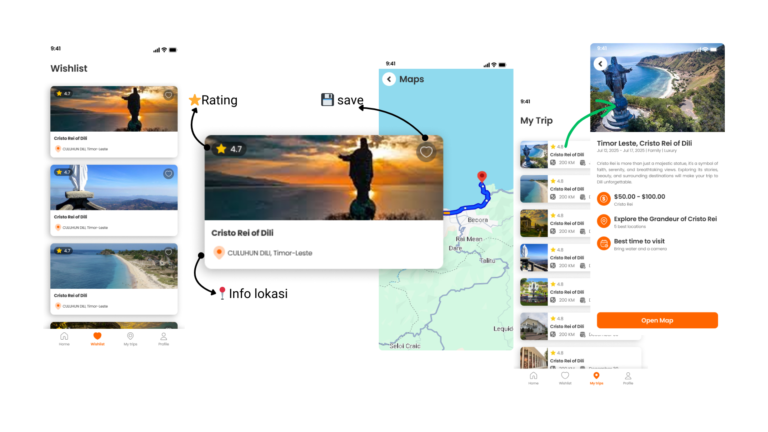Tap Best time to visit calendar icon

tap(604, 243)
